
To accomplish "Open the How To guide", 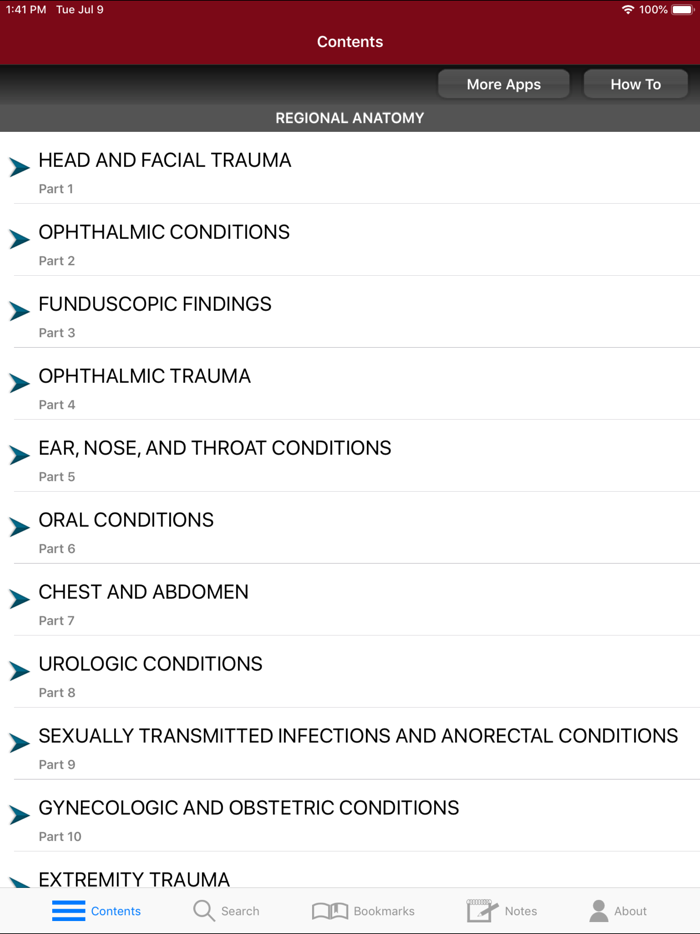I will 635,84.
